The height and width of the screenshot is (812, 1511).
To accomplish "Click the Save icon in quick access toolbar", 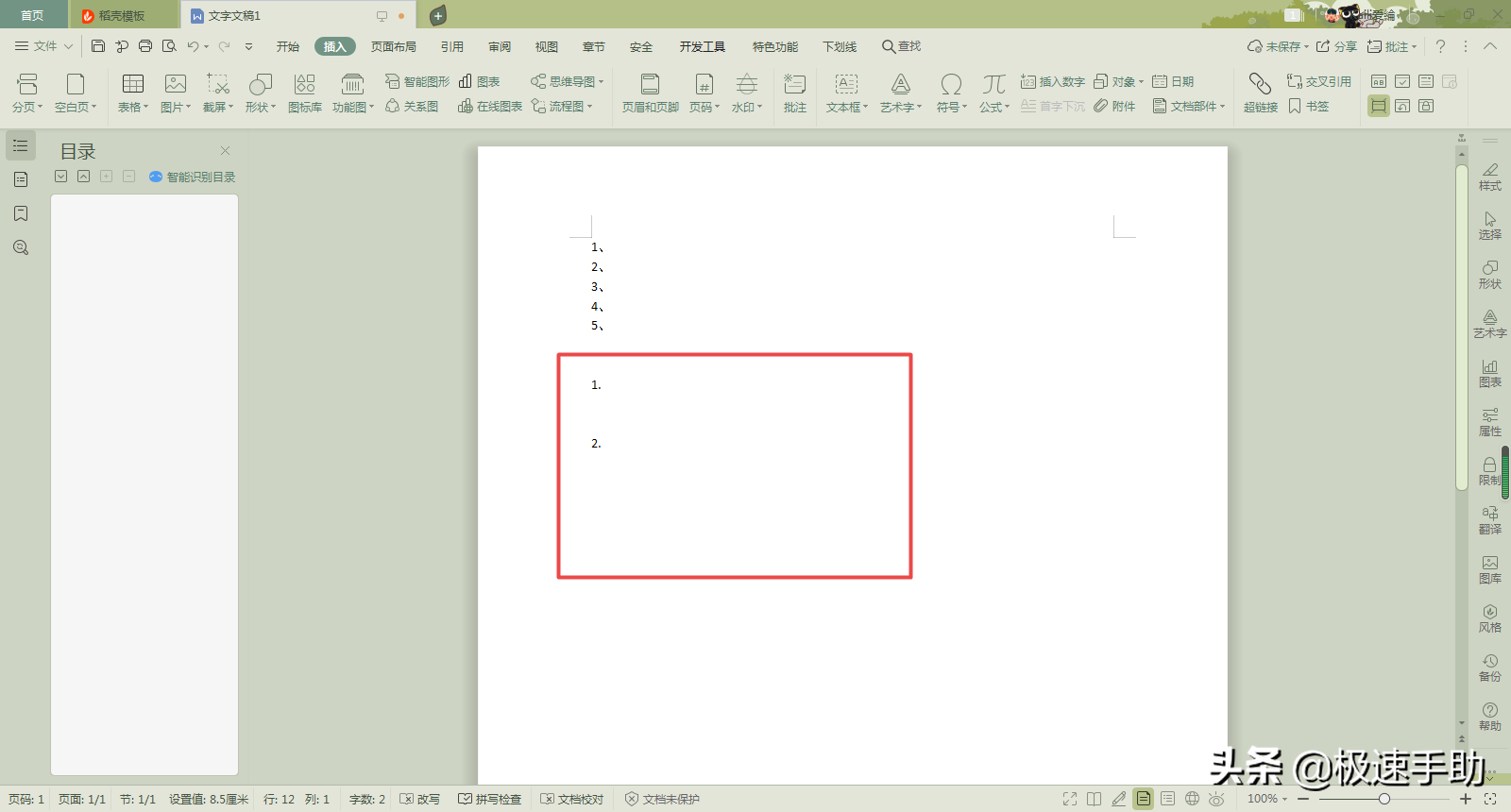I will tap(98, 46).
